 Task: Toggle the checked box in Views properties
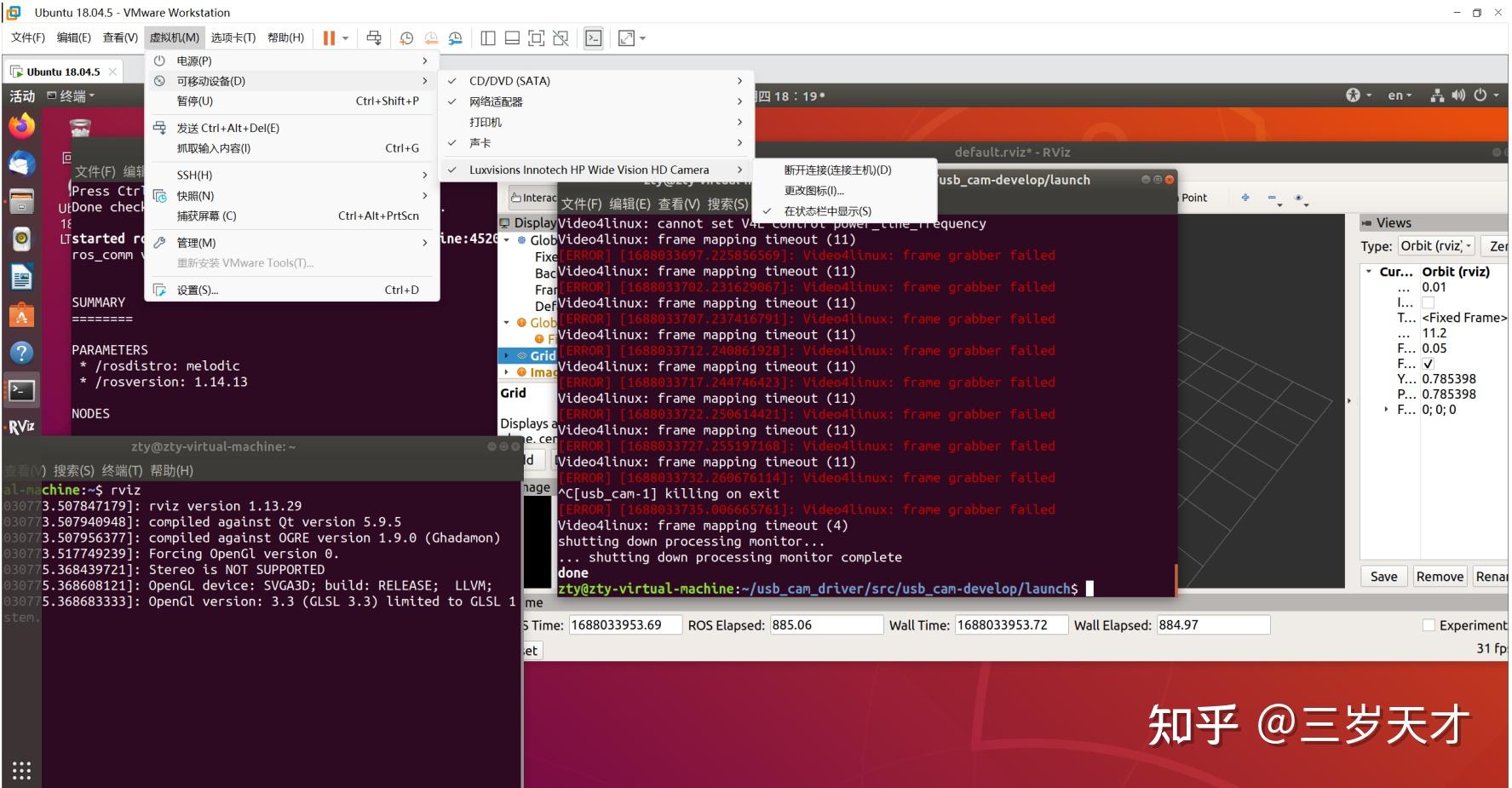(1429, 364)
